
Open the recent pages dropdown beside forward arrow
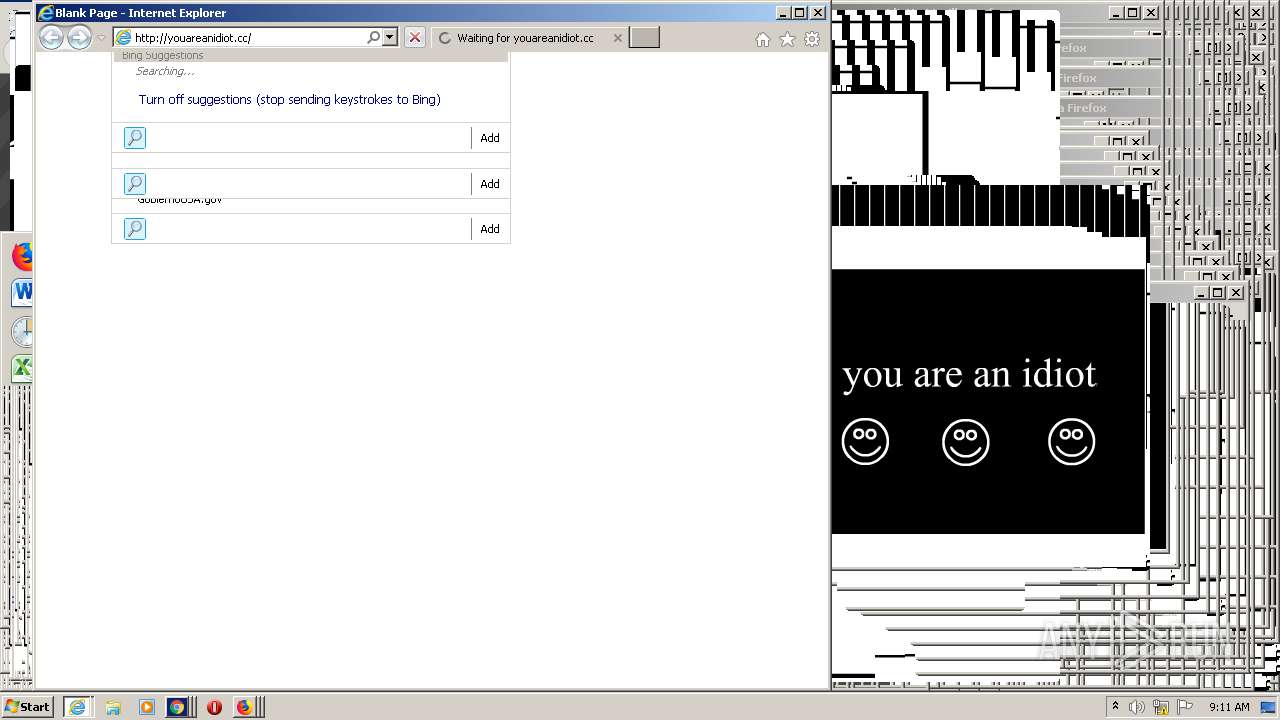(x=101, y=38)
